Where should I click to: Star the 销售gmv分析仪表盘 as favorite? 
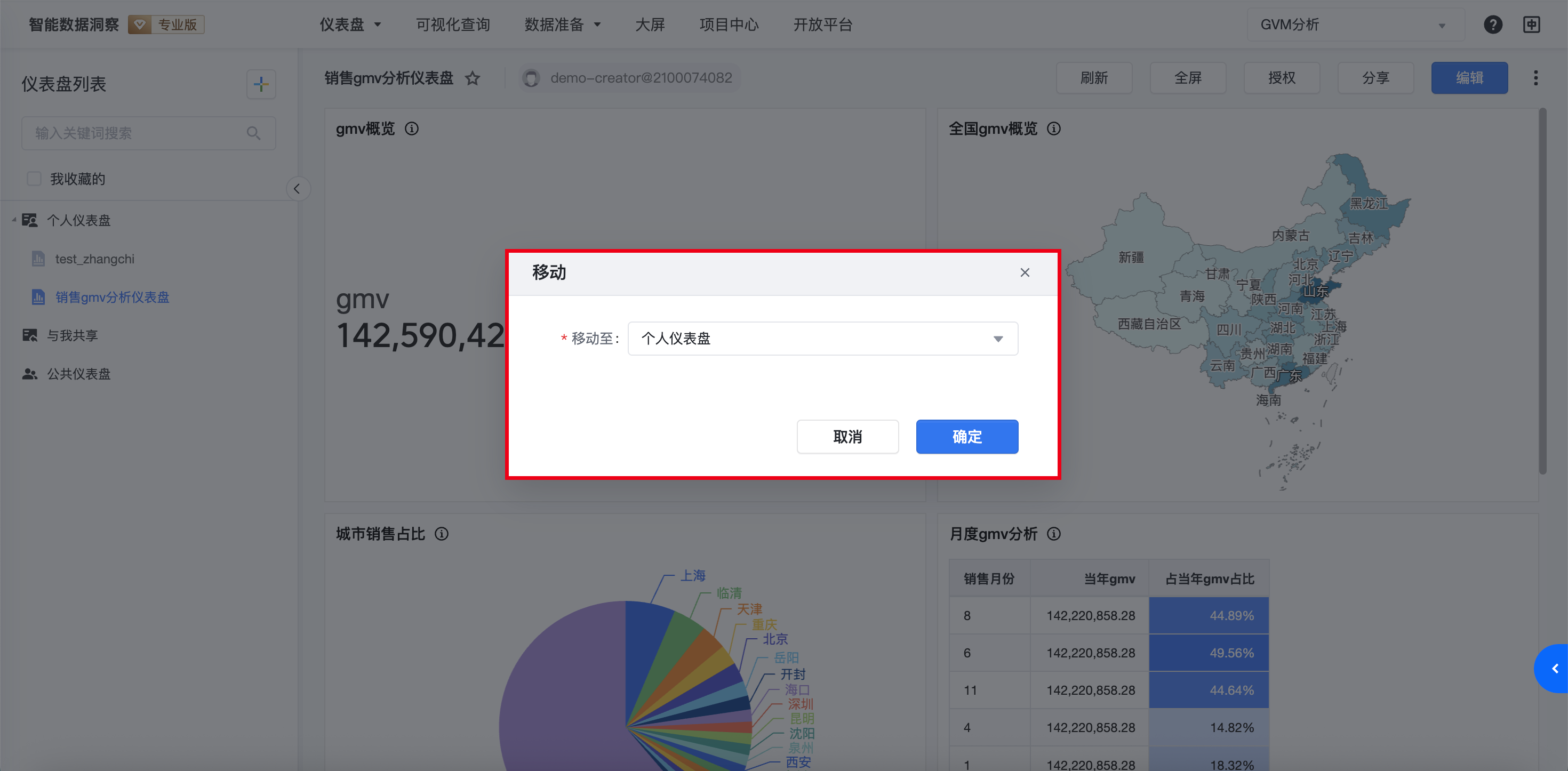pos(473,78)
